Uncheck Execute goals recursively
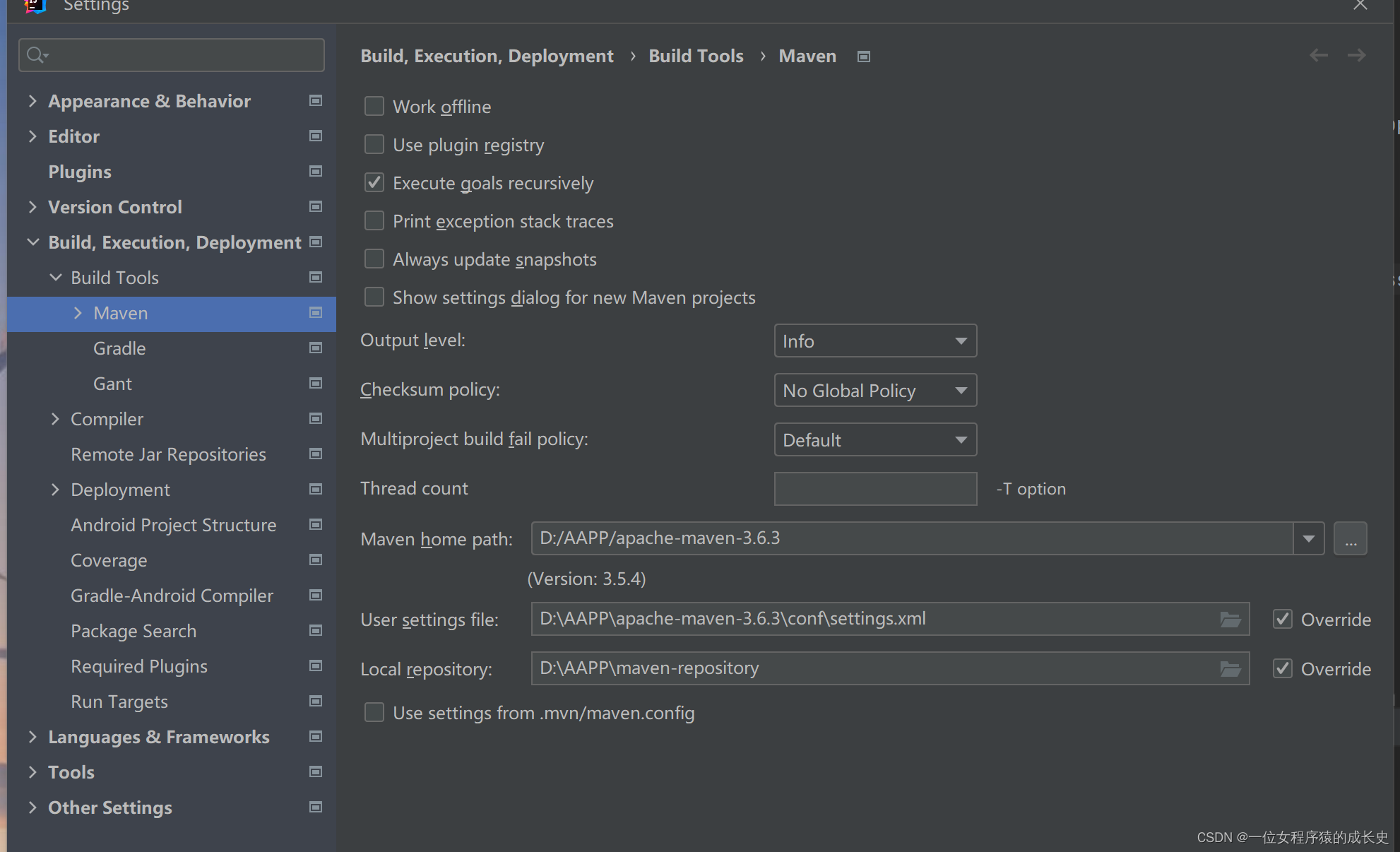The height and width of the screenshot is (852, 1400). coord(374,183)
